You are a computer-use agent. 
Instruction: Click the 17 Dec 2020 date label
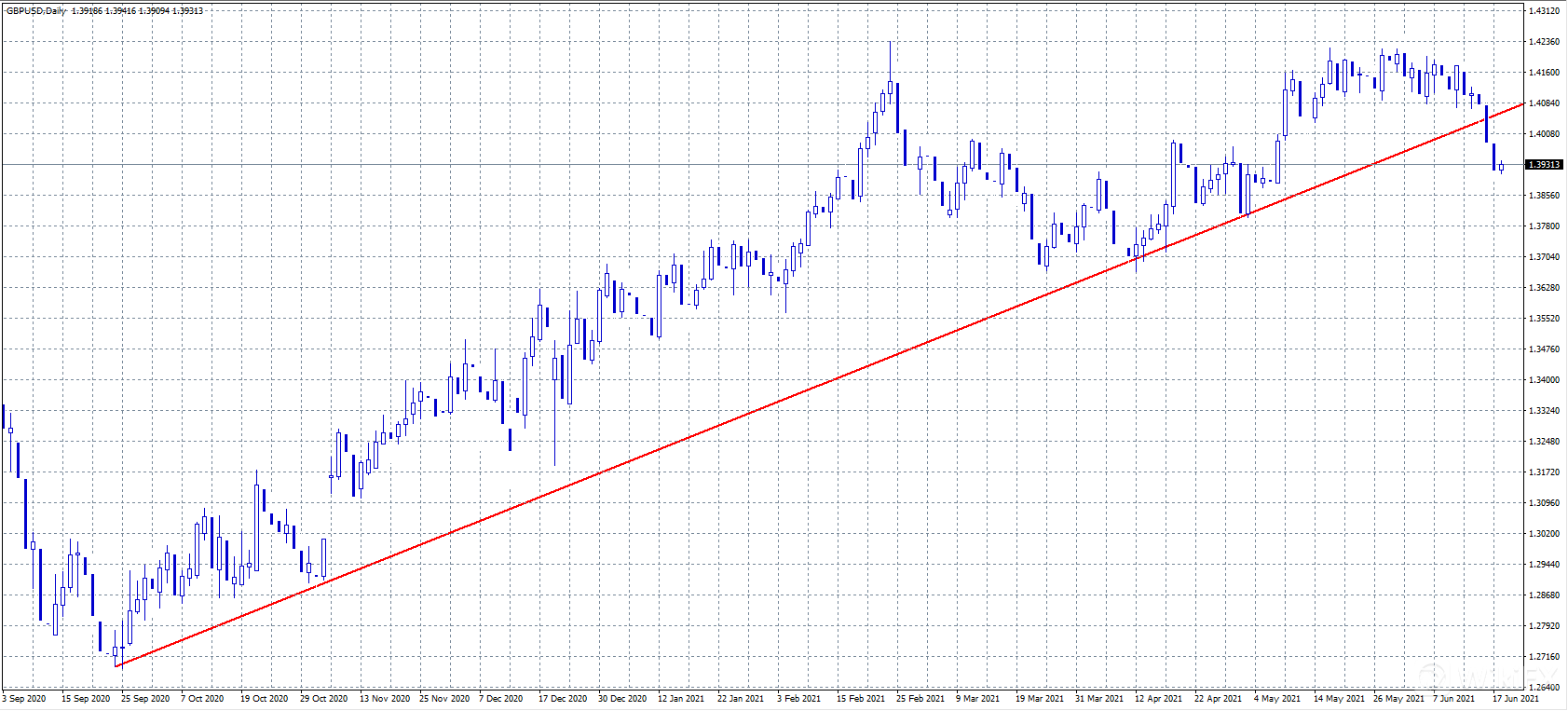[562, 699]
